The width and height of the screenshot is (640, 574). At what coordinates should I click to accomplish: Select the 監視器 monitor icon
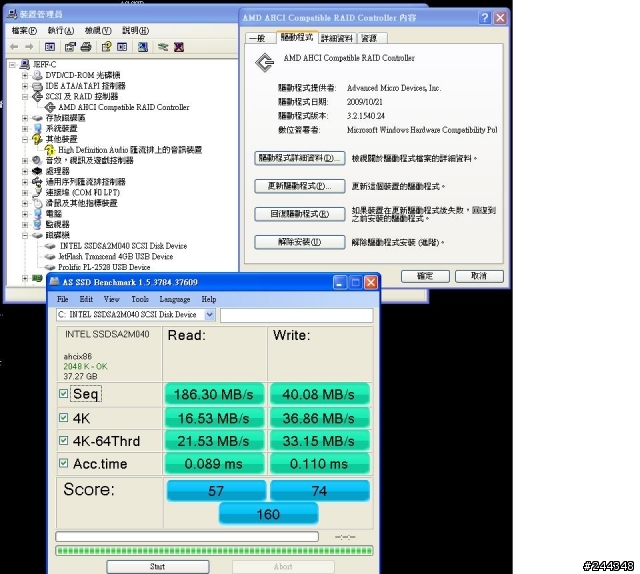[37, 224]
